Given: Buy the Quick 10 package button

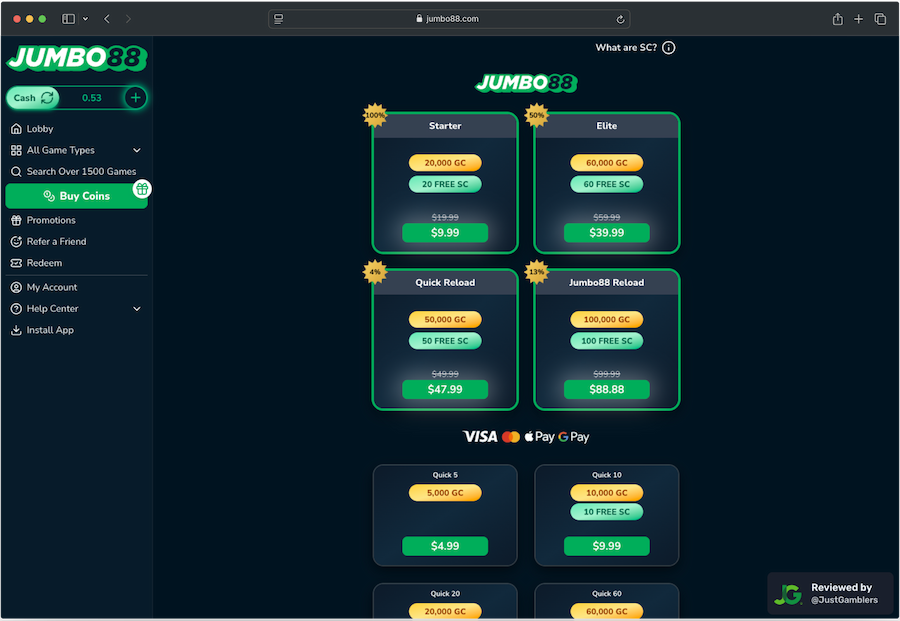Looking at the screenshot, I should click(x=607, y=546).
